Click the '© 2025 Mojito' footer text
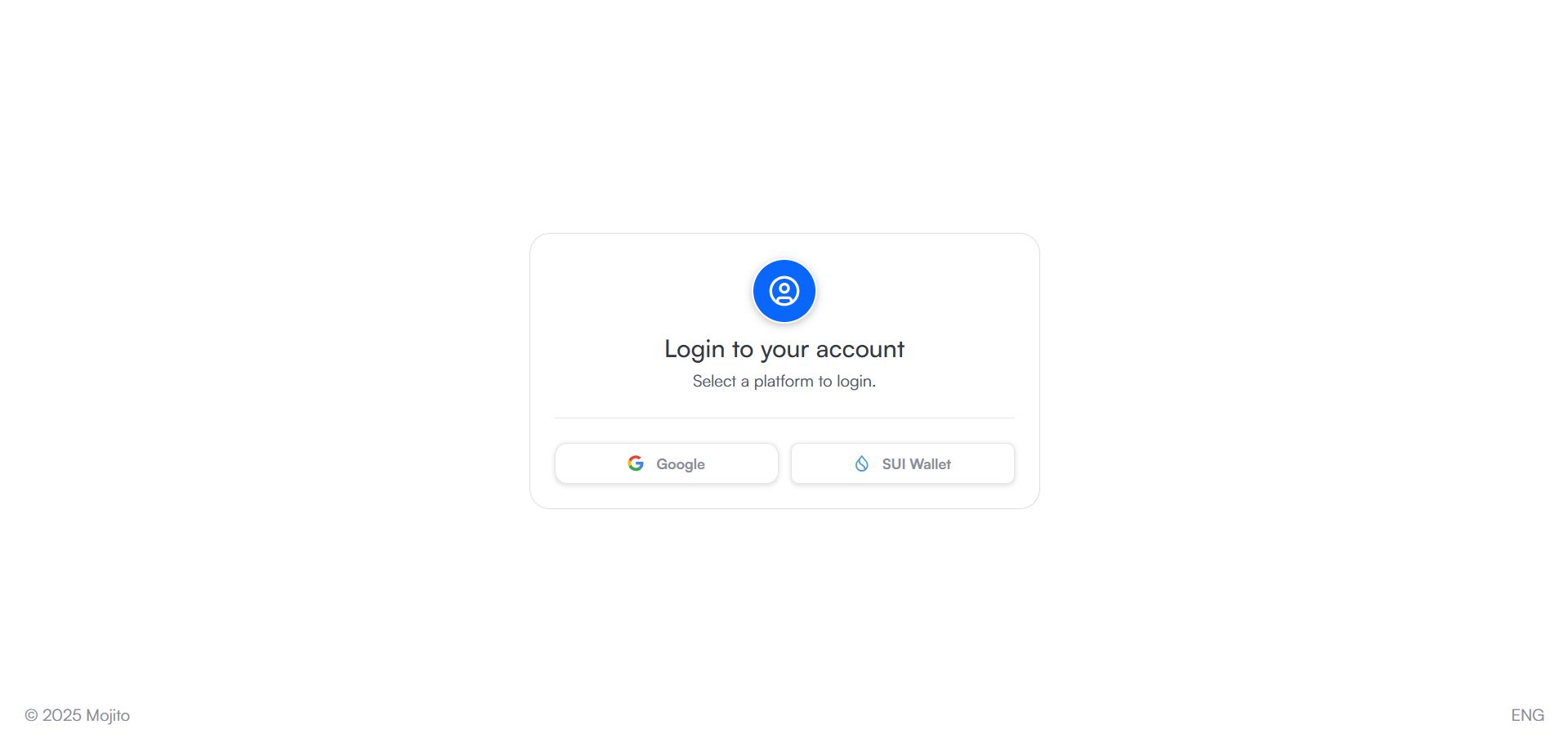Viewport: 1568px width, 738px height. (x=78, y=715)
